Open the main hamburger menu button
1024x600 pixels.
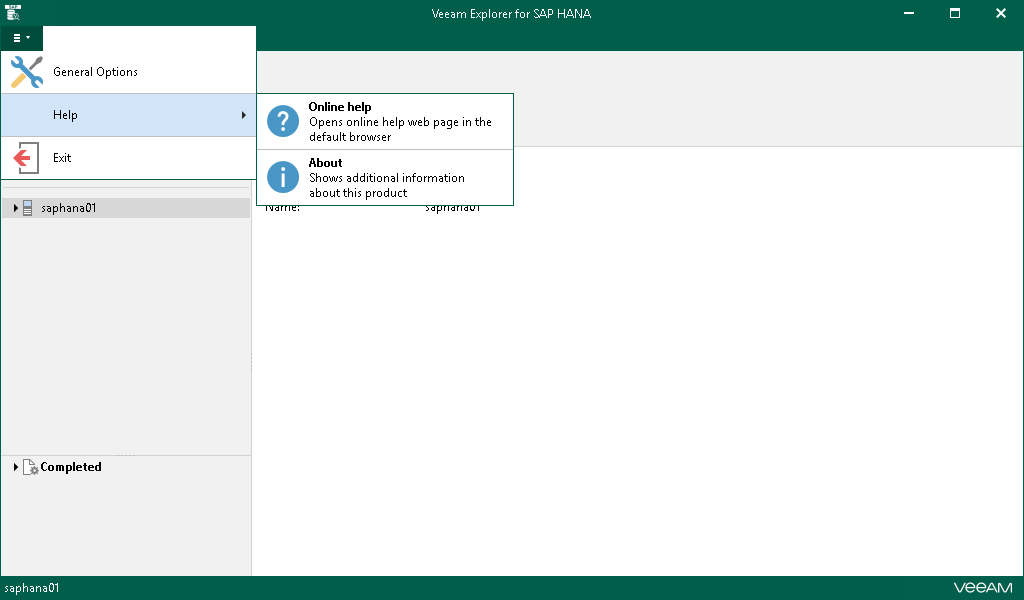[x=22, y=38]
